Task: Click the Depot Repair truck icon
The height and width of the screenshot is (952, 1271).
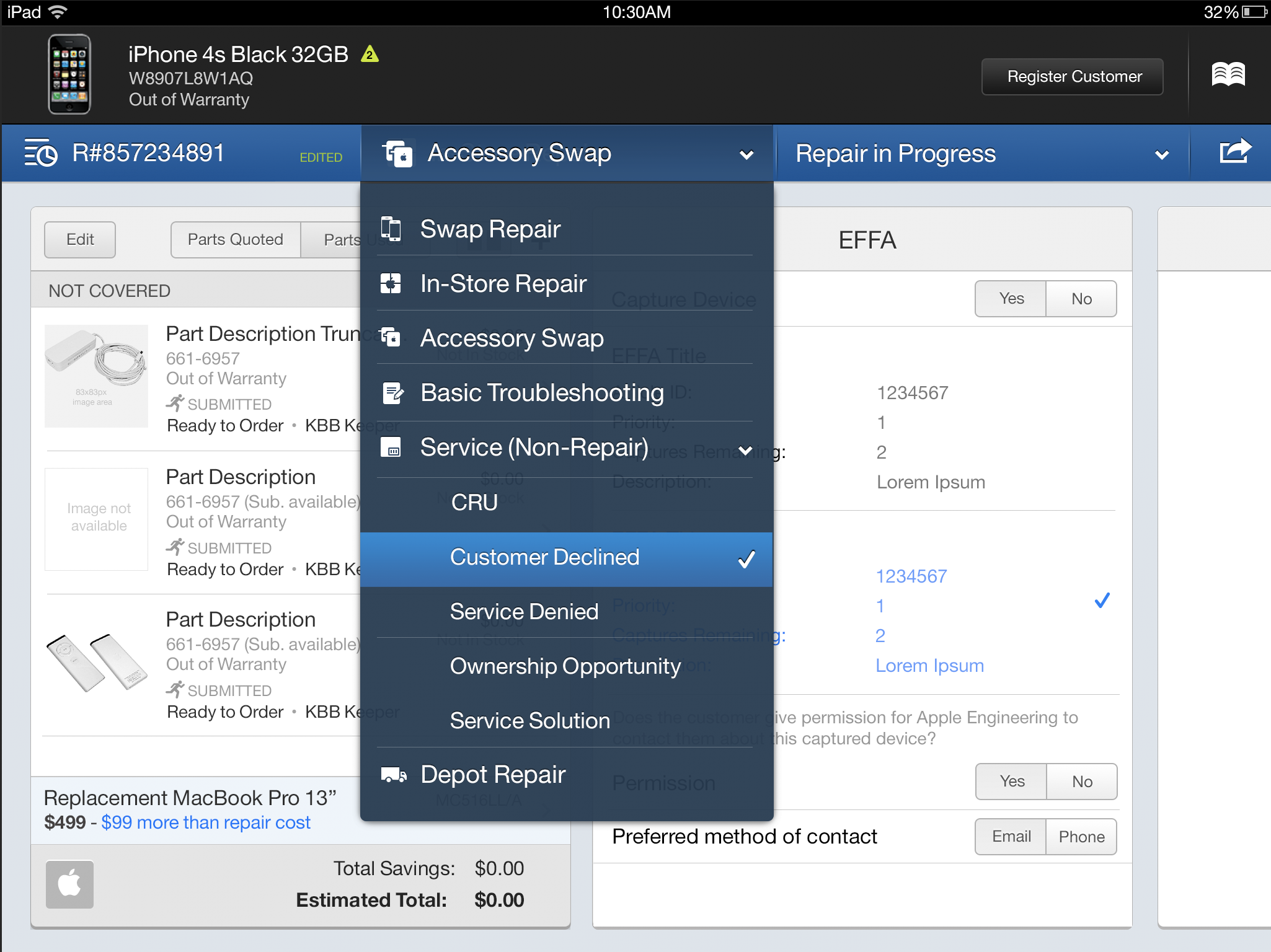Action: pyautogui.click(x=394, y=774)
